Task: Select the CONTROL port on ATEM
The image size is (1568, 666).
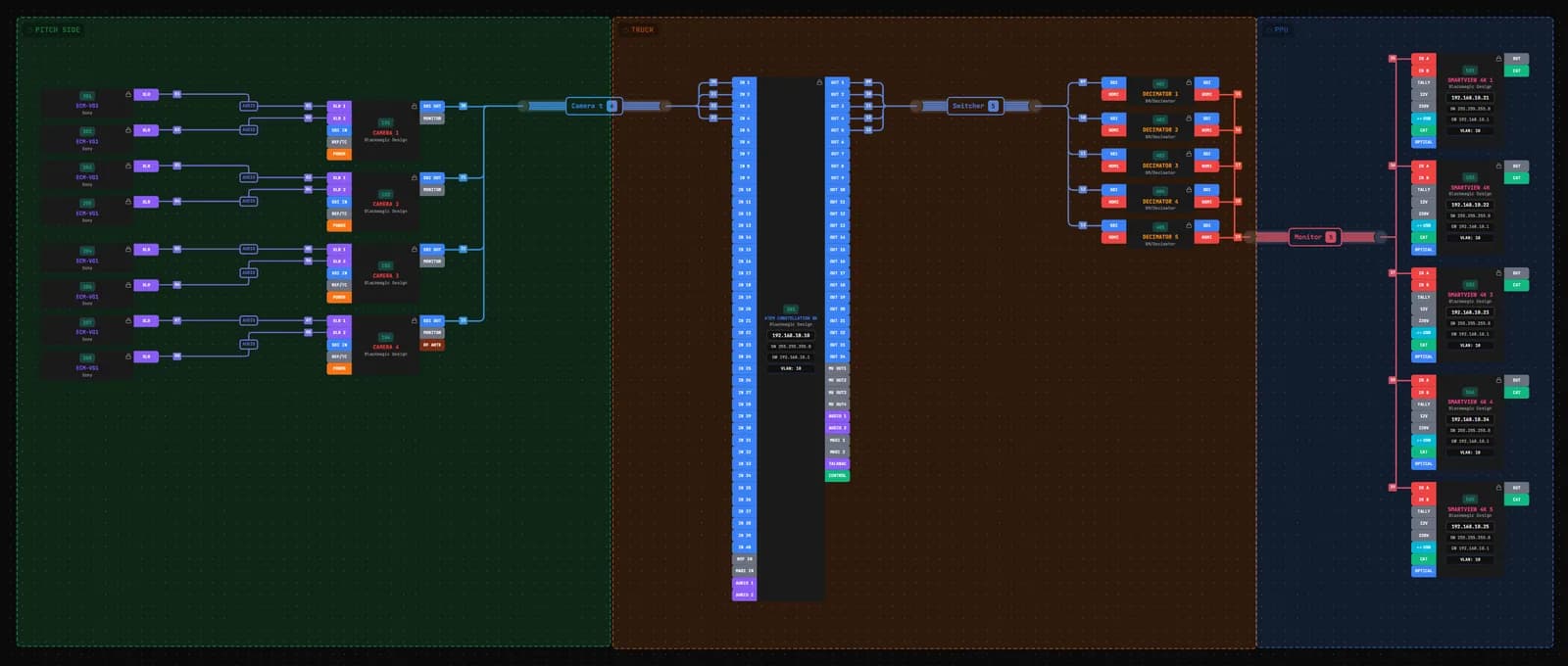Action: click(x=837, y=476)
